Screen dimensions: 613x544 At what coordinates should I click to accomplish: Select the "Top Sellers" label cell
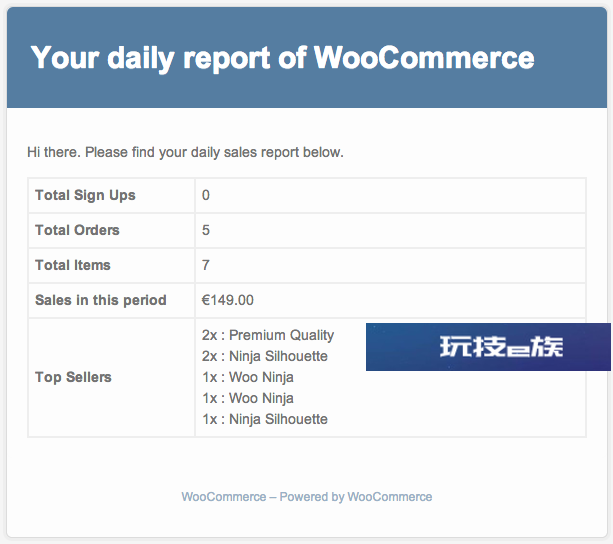[x=111, y=377]
